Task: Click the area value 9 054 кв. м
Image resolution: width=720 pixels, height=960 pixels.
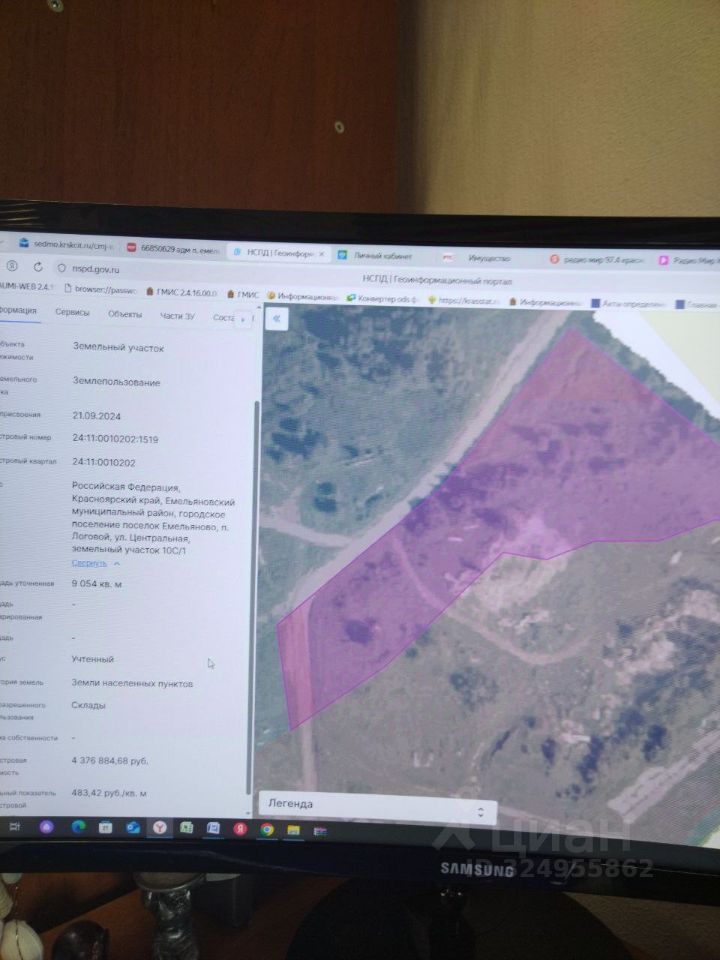Action: [97, 583]
